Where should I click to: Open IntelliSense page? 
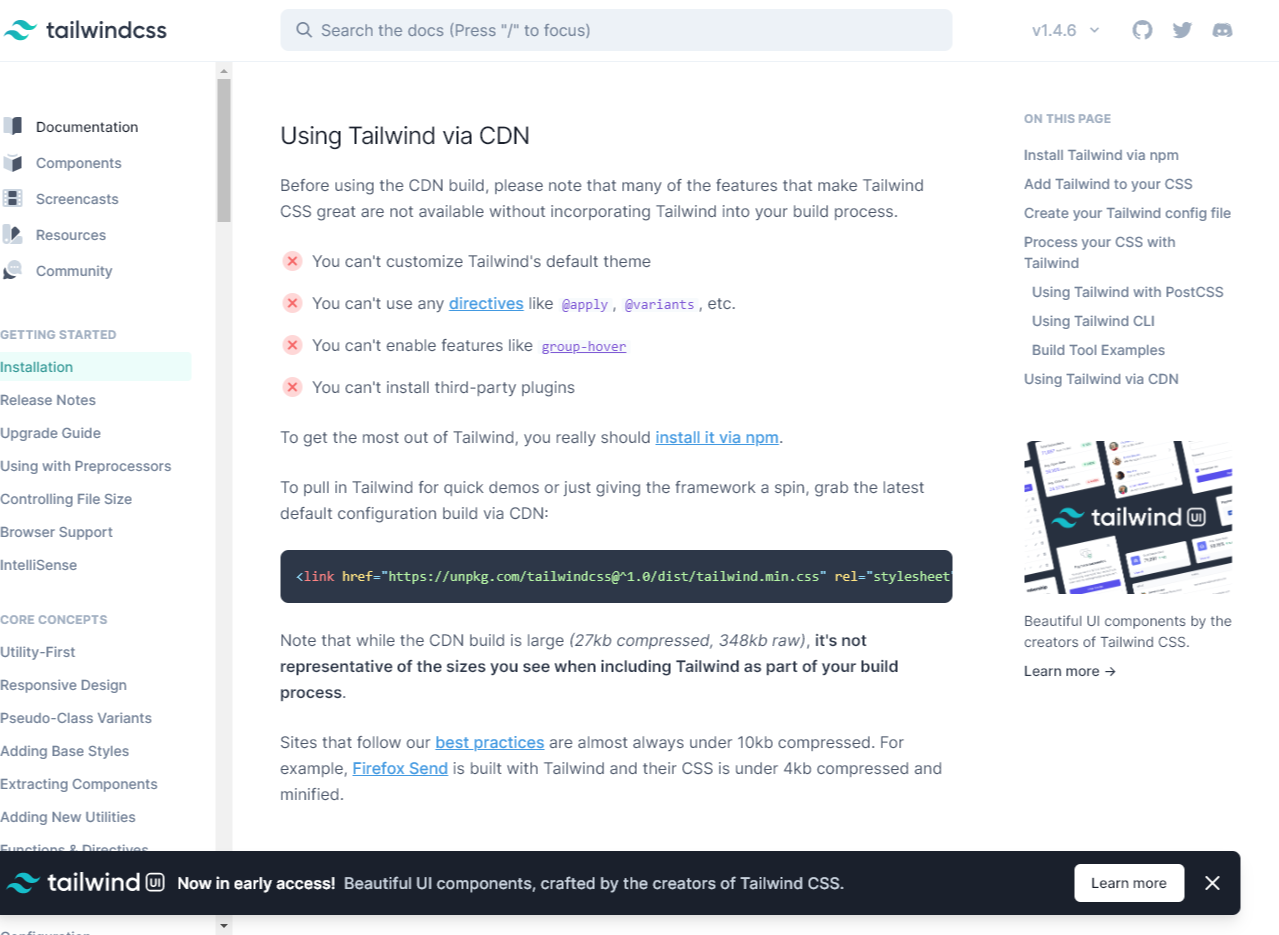click(38, 565)
